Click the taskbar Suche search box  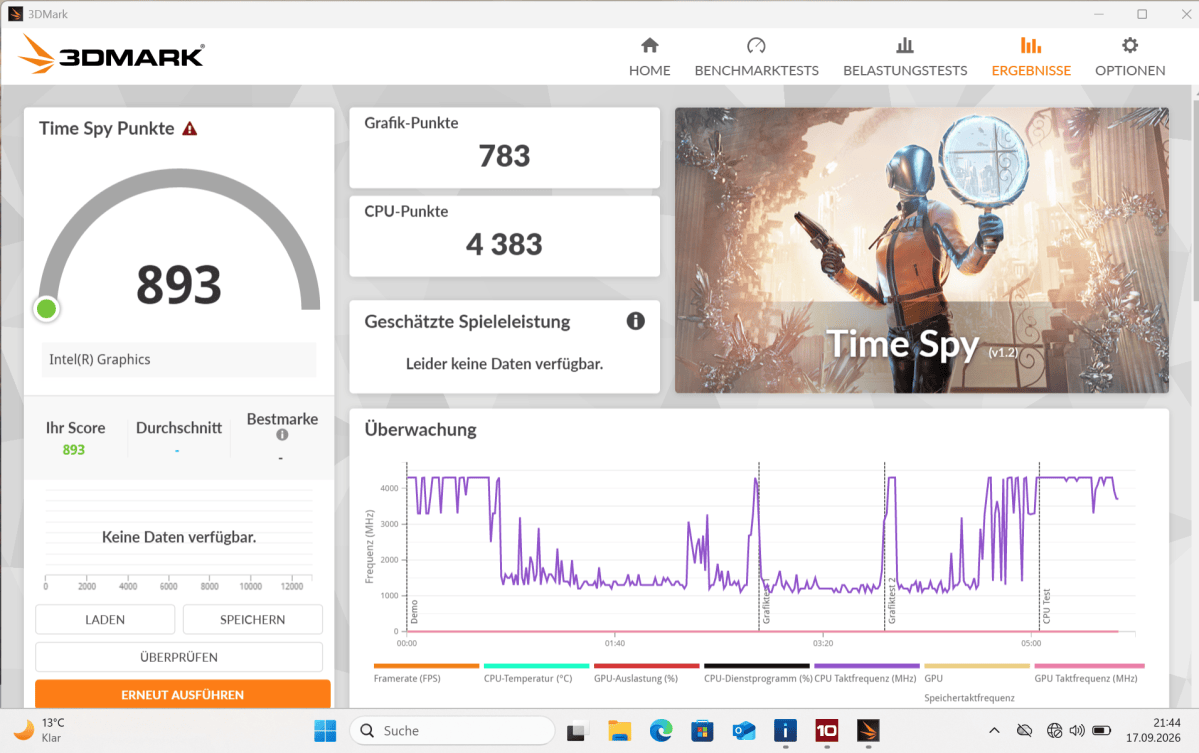pyautogui.click(x=452, y=731)
